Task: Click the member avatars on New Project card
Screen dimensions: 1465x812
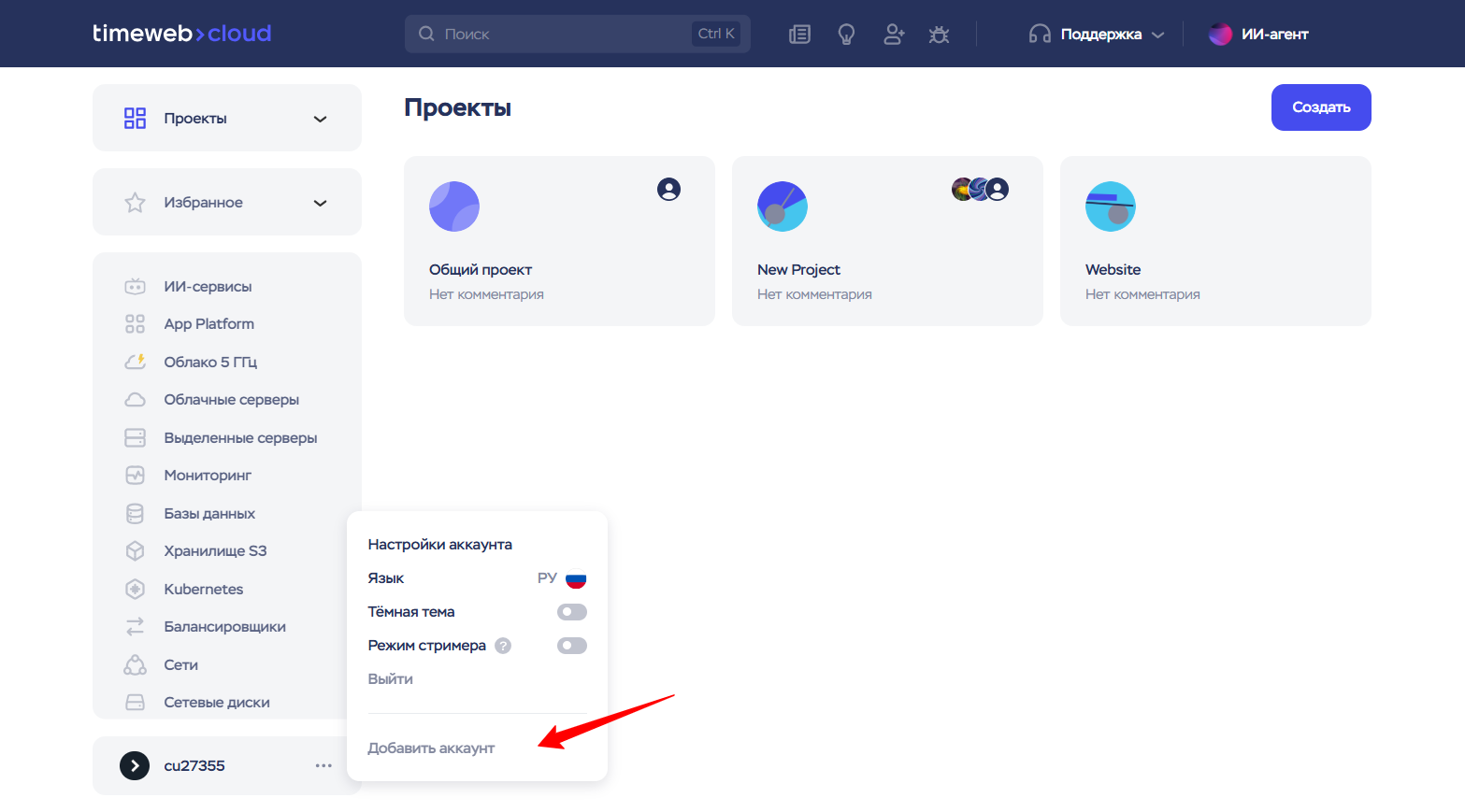Action: click(x=981, y=190)
